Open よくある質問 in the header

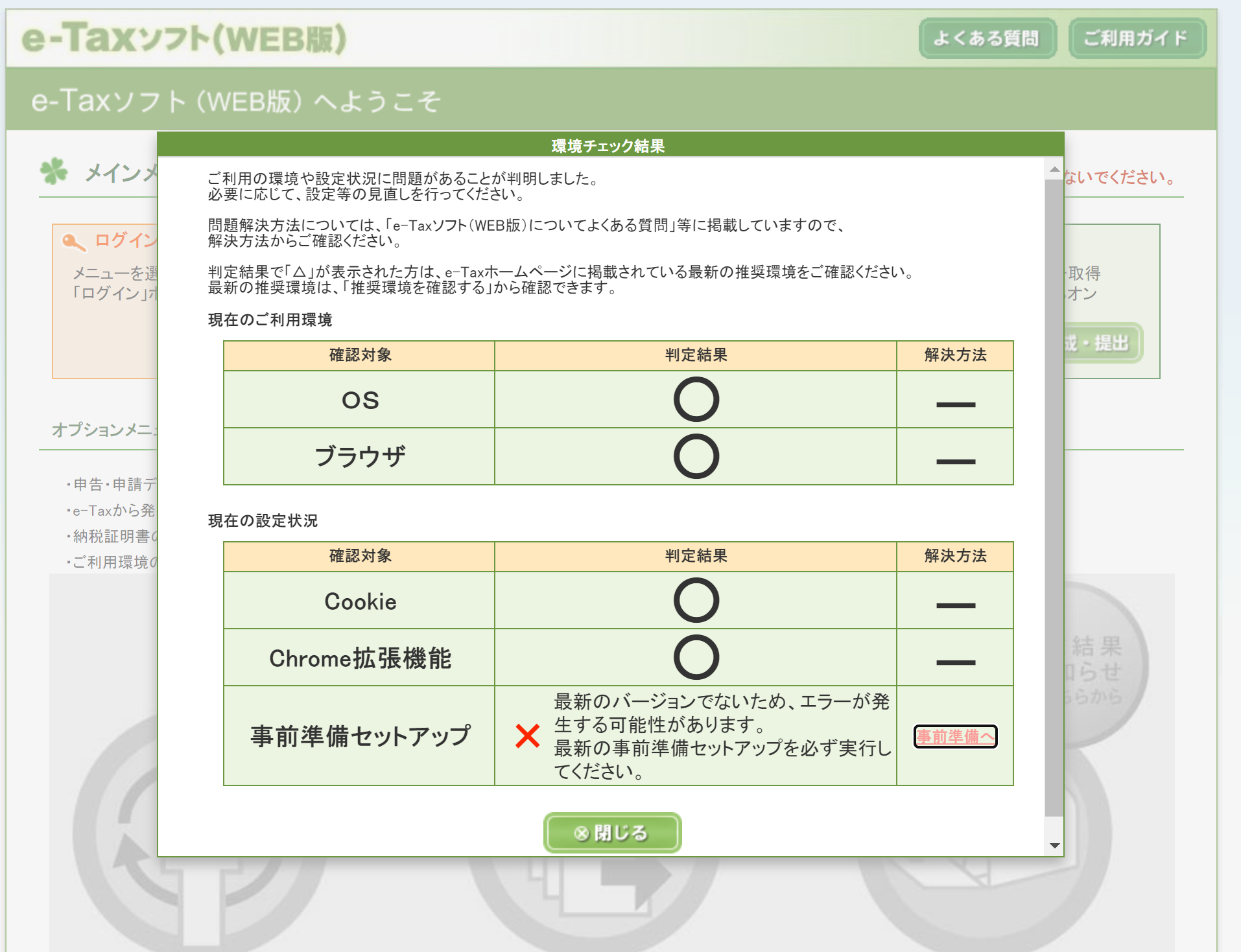point(987,38)
